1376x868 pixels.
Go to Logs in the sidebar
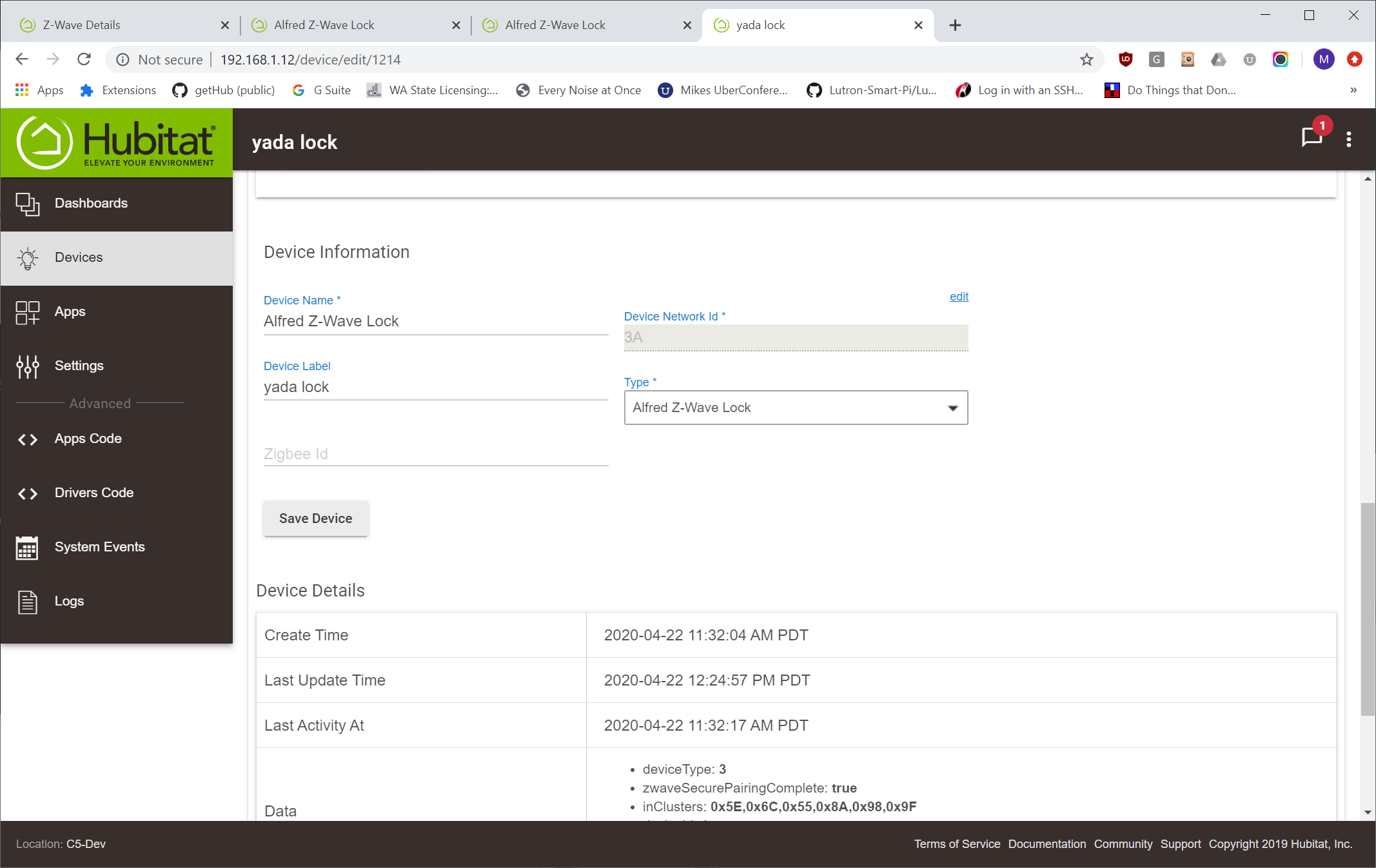coord(69,601)
